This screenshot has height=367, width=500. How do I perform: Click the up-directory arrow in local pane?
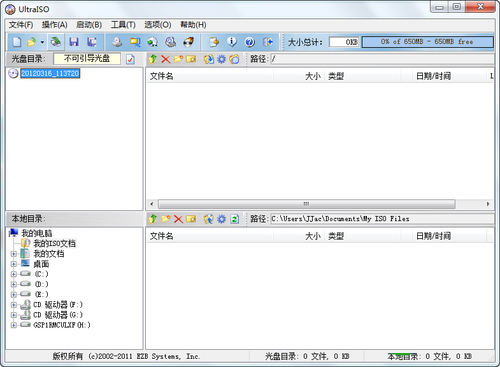153,219
